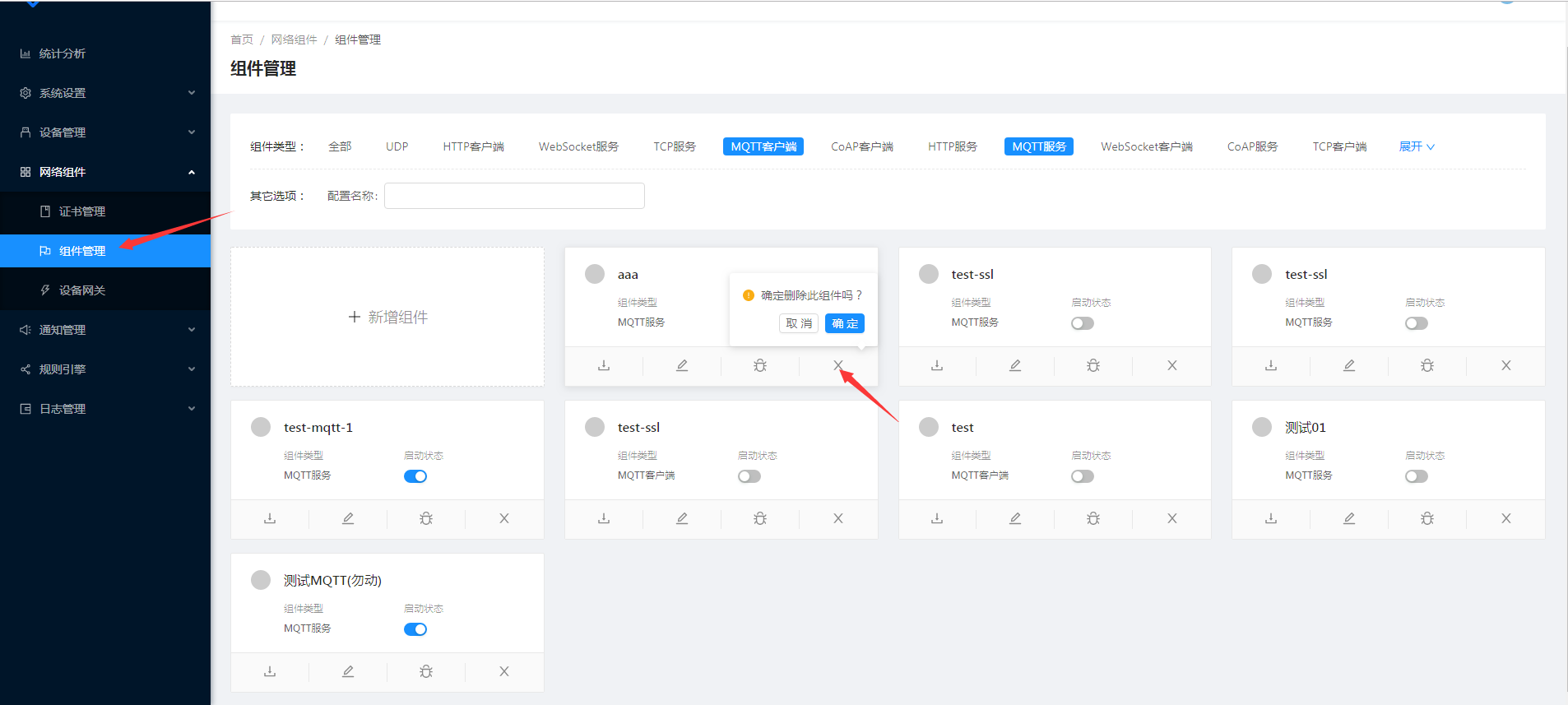Turn off the 测试MQTT(勿动) startup toggle
This screenshot has width=1568, height=705.
pos(415,629)
